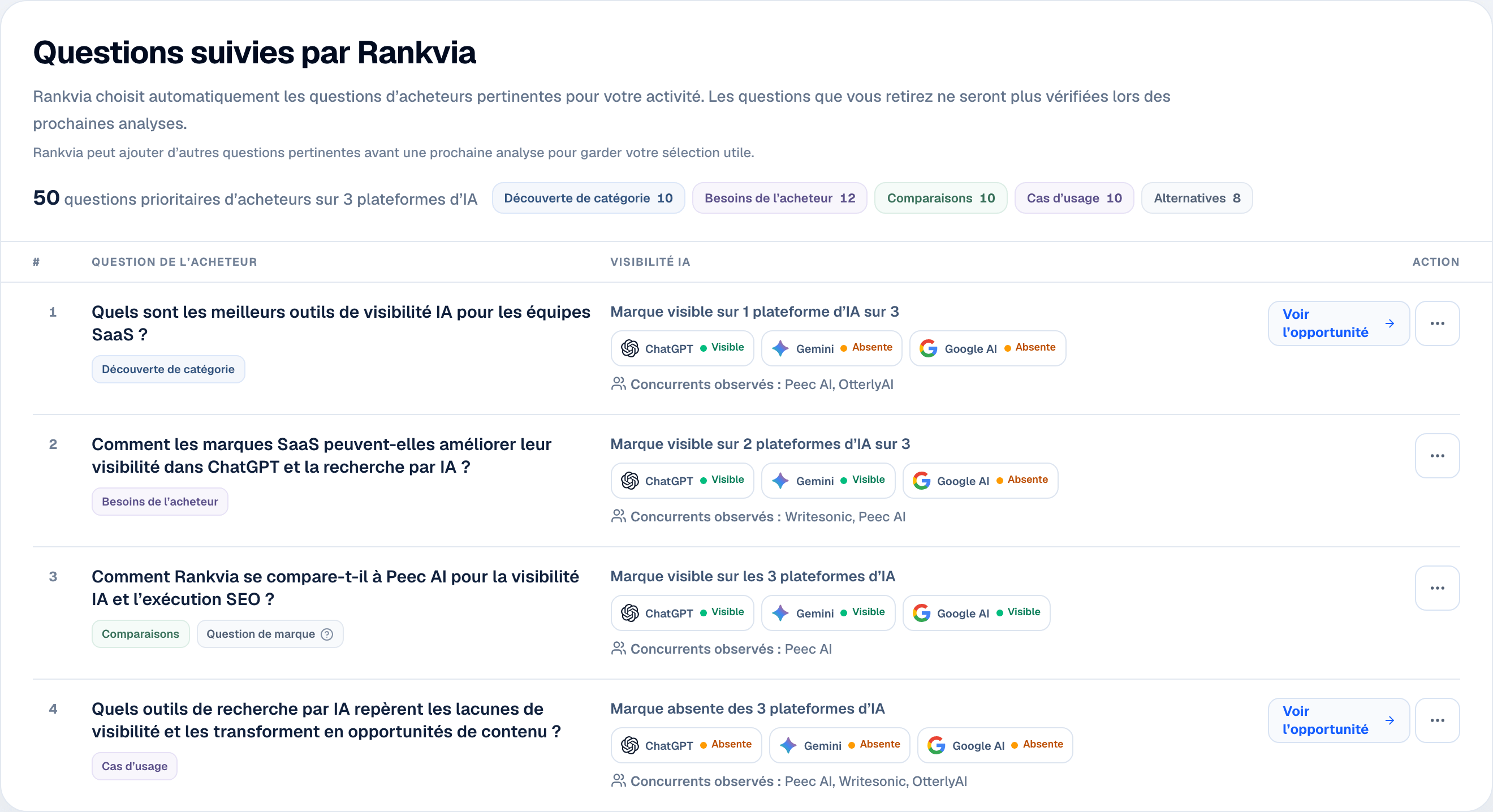
Task: Click ChatGPT icon in question 1 row
Action: pyautogui.click(x=630, y=348)
